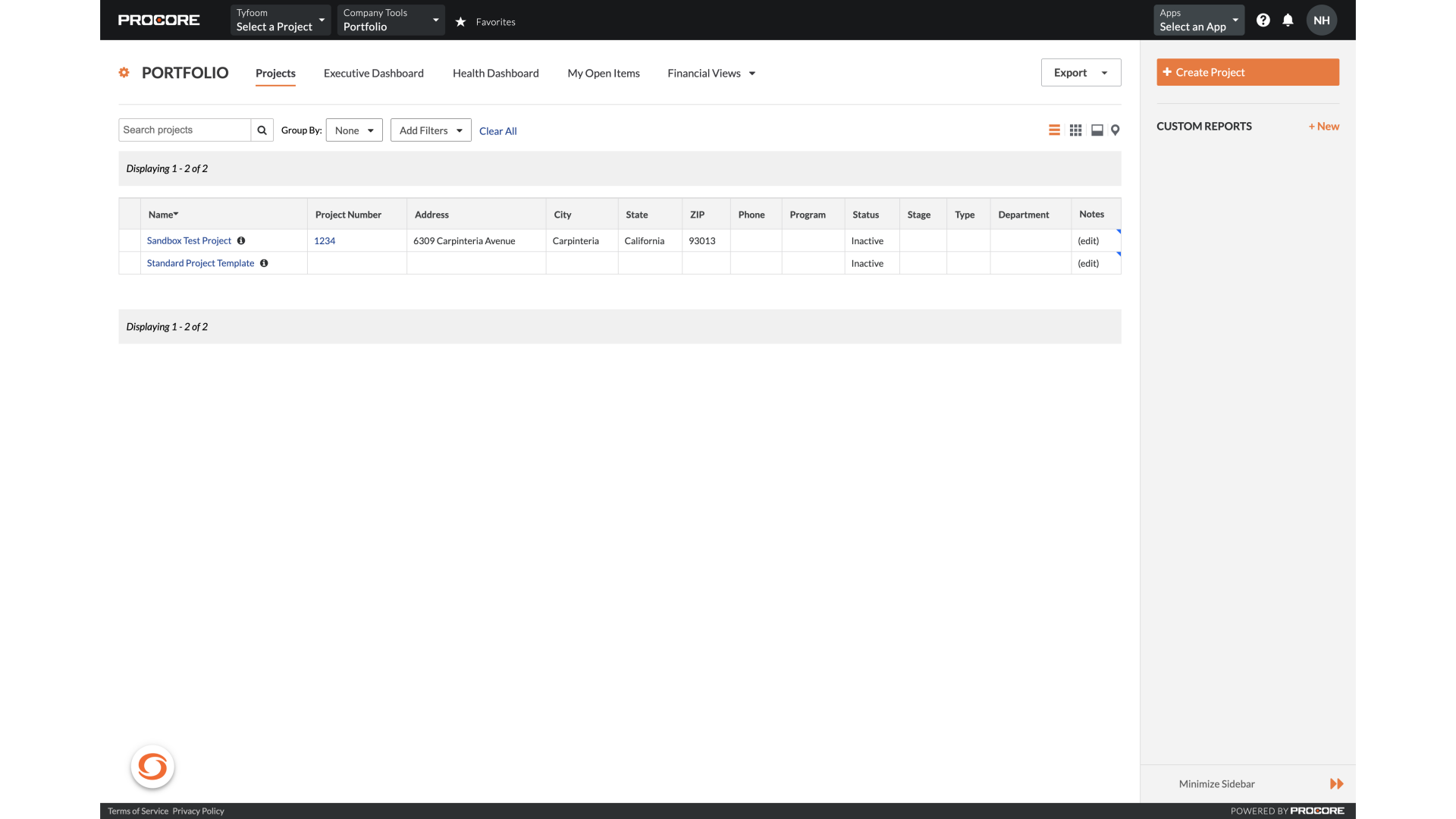1456x819 pixels.
Task: Click the NH user avatar icon
Action: click(1322, 20)
